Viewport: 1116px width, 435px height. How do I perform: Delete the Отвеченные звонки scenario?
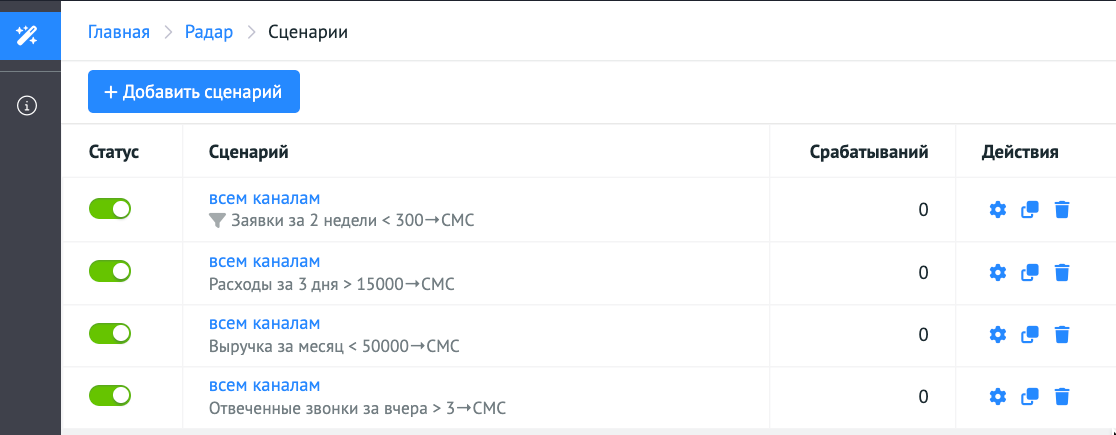click(1062, 397)
